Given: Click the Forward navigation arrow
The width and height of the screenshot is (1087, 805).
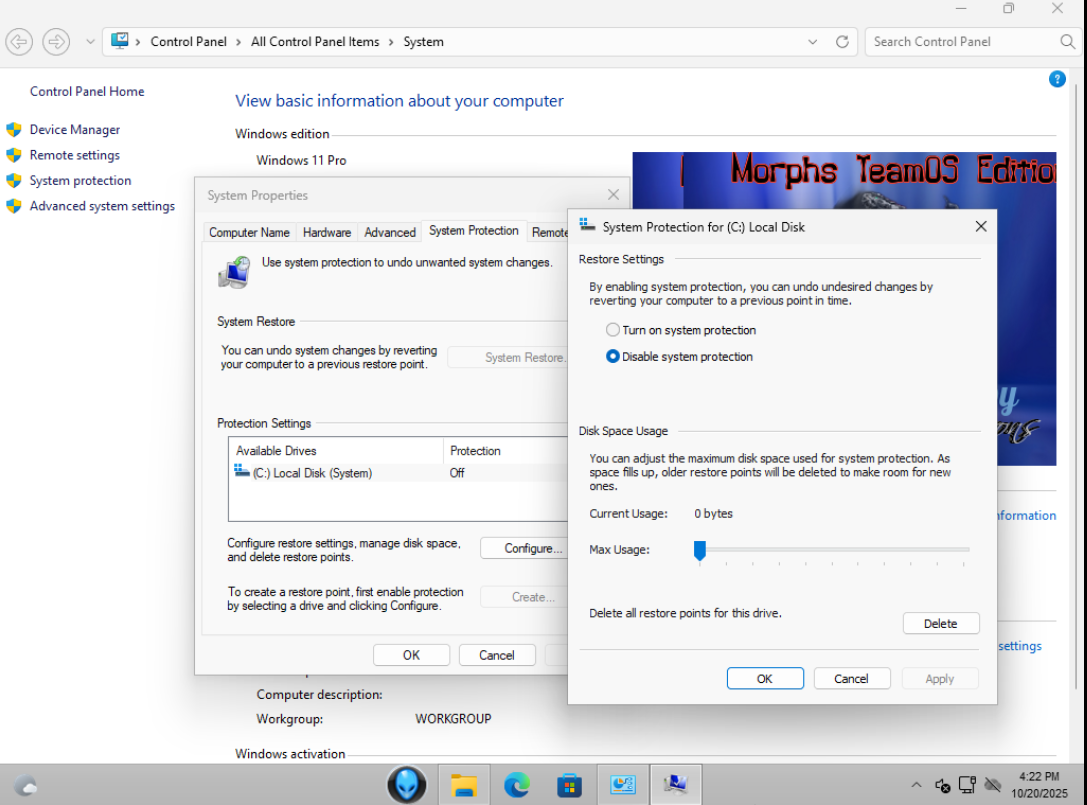Looking at the screenshot, I should click(56, 42).
